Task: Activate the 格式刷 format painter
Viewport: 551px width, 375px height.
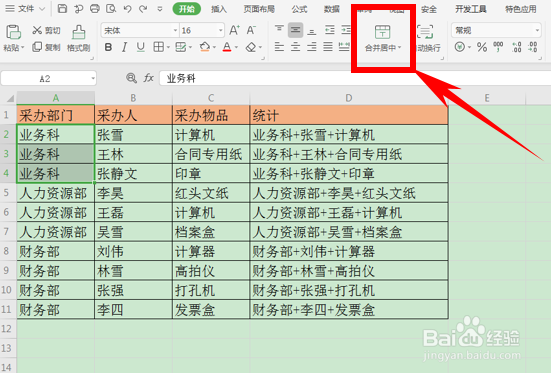Action: click(79, 39)
